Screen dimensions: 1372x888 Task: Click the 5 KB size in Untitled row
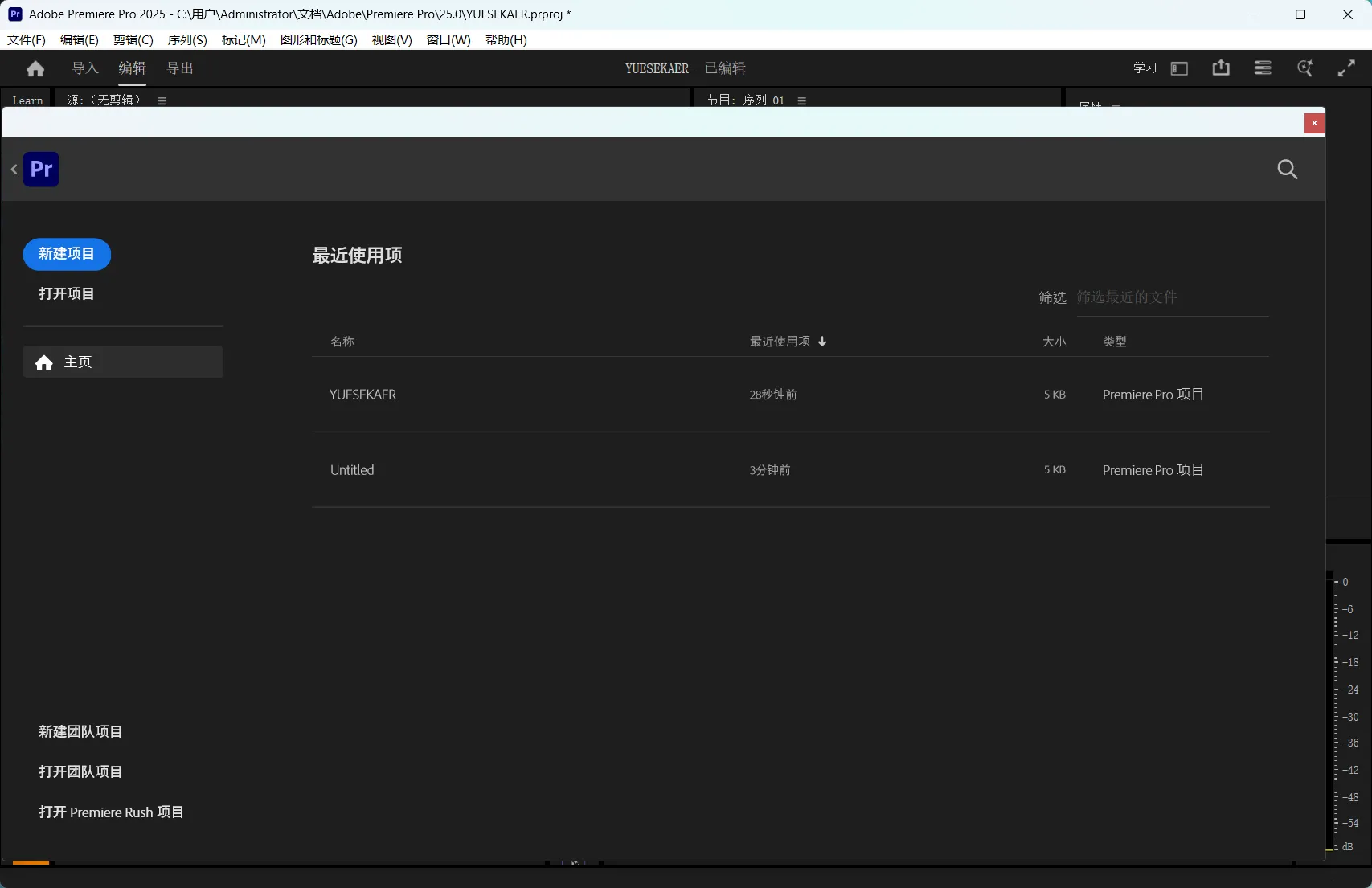1055,470
